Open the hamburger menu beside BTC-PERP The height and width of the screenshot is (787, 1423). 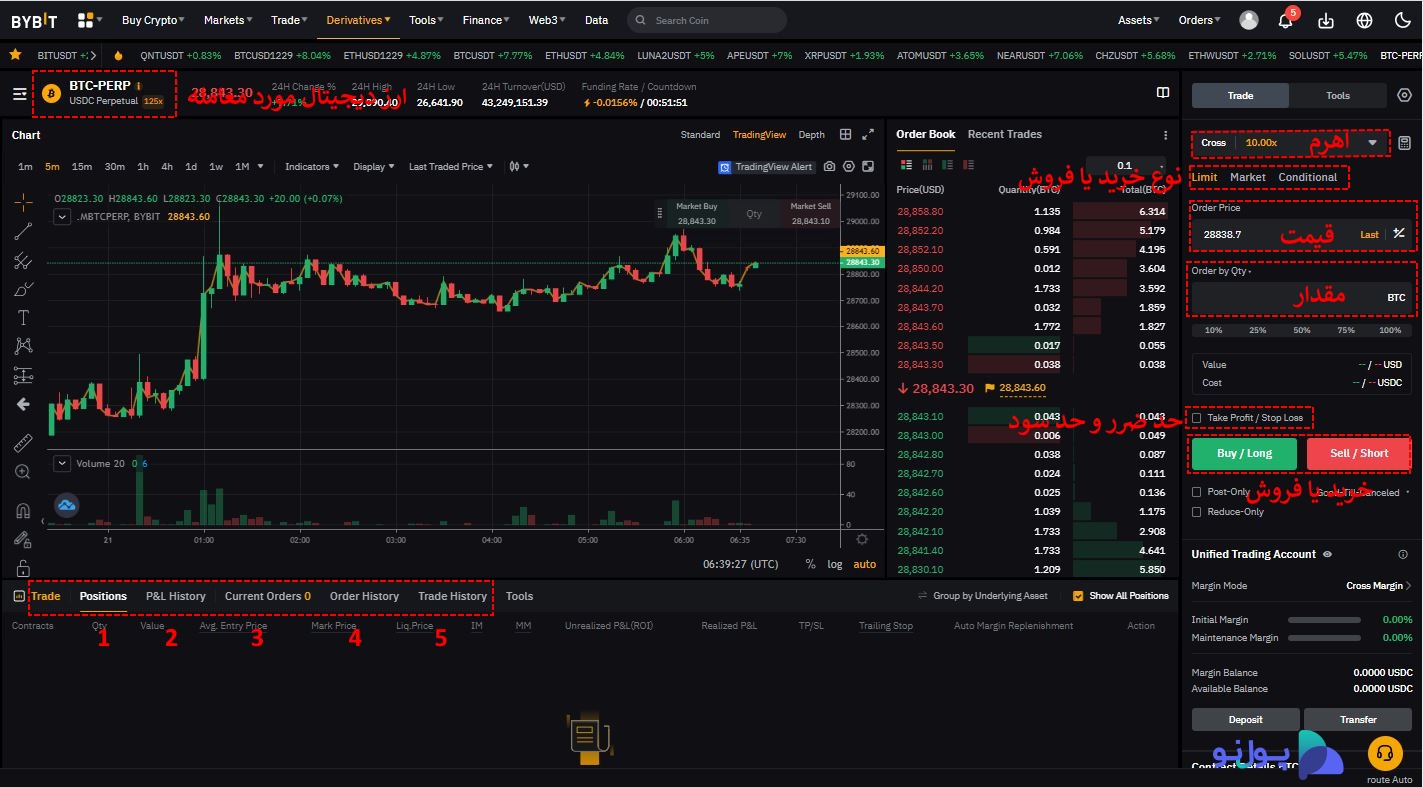click(20, 94)
